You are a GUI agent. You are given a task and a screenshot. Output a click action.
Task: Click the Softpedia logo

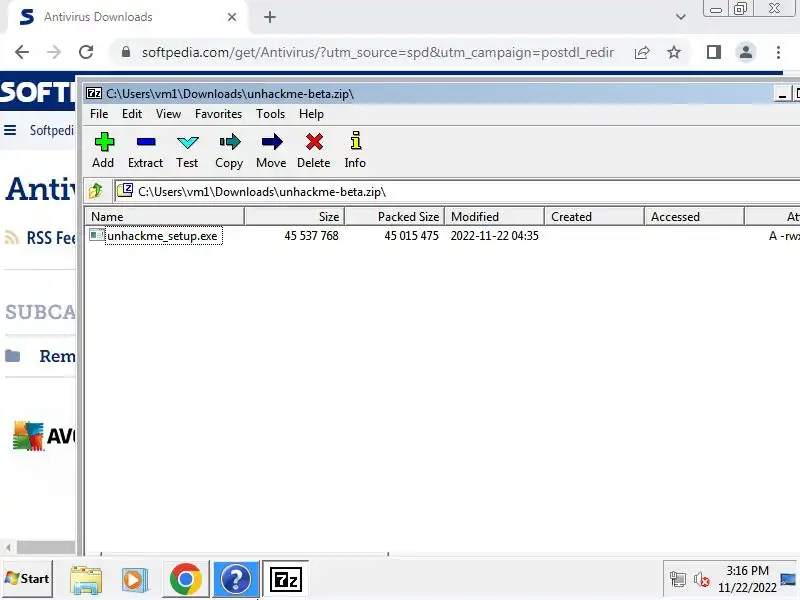tap(38, 92)
